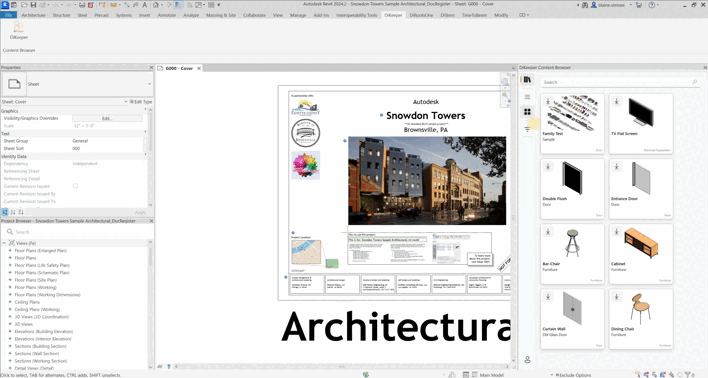Click Edit for Visibility/Graphics Overrides
Viewport: 708px width, 378px height.
[x=107, y=118]
